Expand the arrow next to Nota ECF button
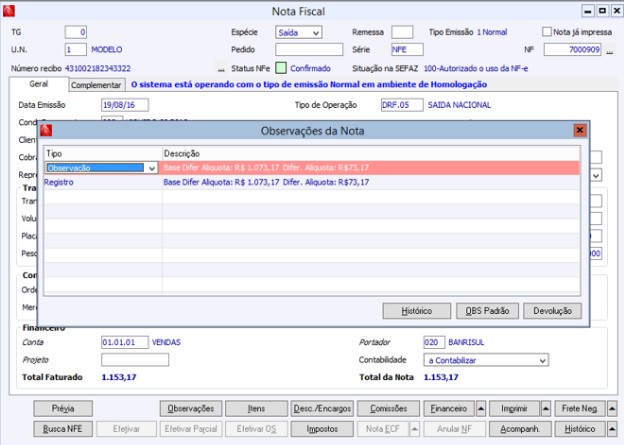The height and width of the screenshot is (445, 624). tap(414, 429)
